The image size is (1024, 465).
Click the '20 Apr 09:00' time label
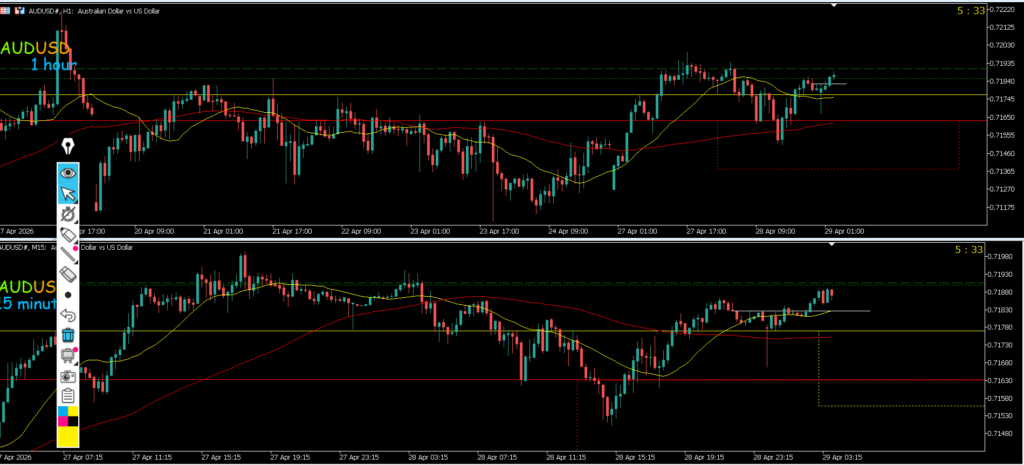click(154, 231)
